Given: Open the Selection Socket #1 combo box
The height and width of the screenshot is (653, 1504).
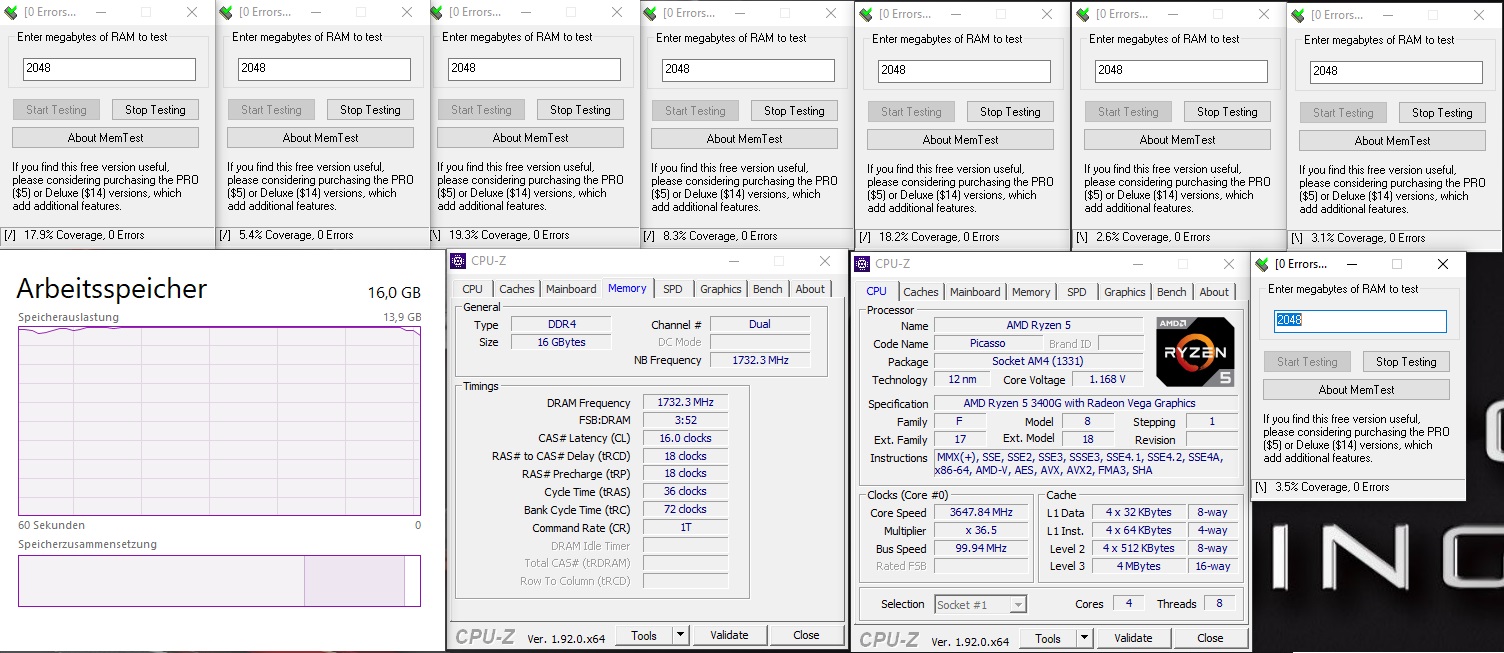Looking at the screenshot, I should (980, 605).
